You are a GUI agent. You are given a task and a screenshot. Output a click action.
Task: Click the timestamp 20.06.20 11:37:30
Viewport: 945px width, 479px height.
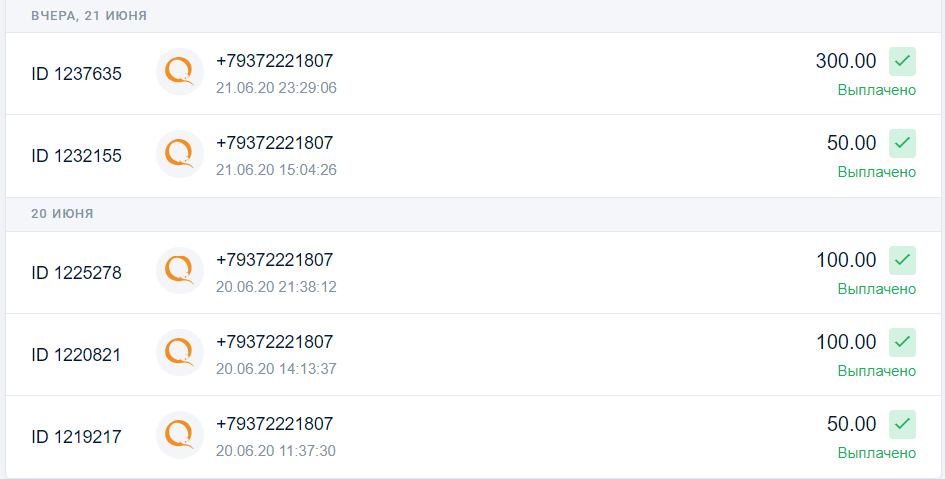[x=276, y=451]
